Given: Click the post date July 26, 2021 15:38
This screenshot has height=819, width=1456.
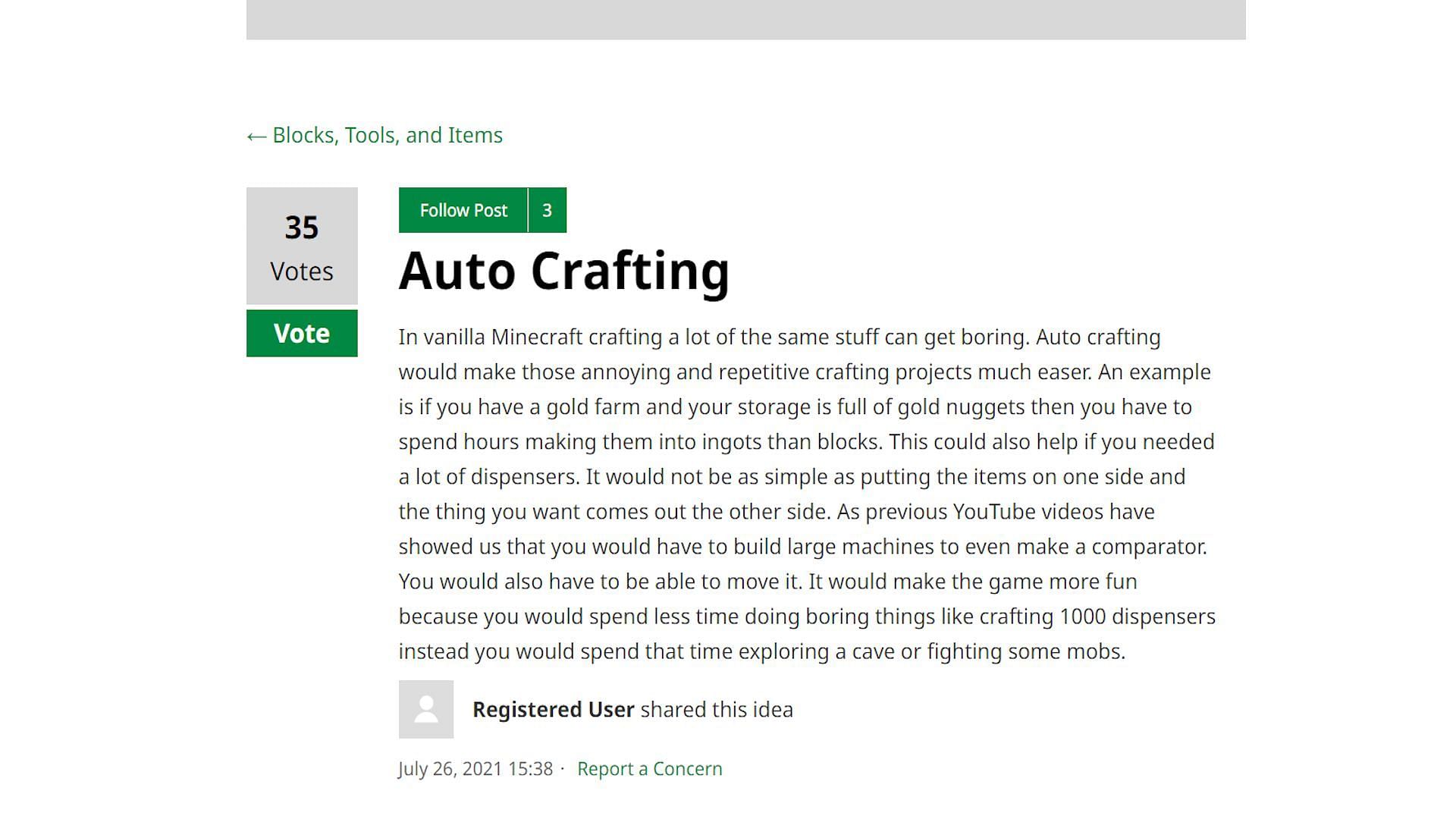Looking at the screenshot, I should click(475, 768).
